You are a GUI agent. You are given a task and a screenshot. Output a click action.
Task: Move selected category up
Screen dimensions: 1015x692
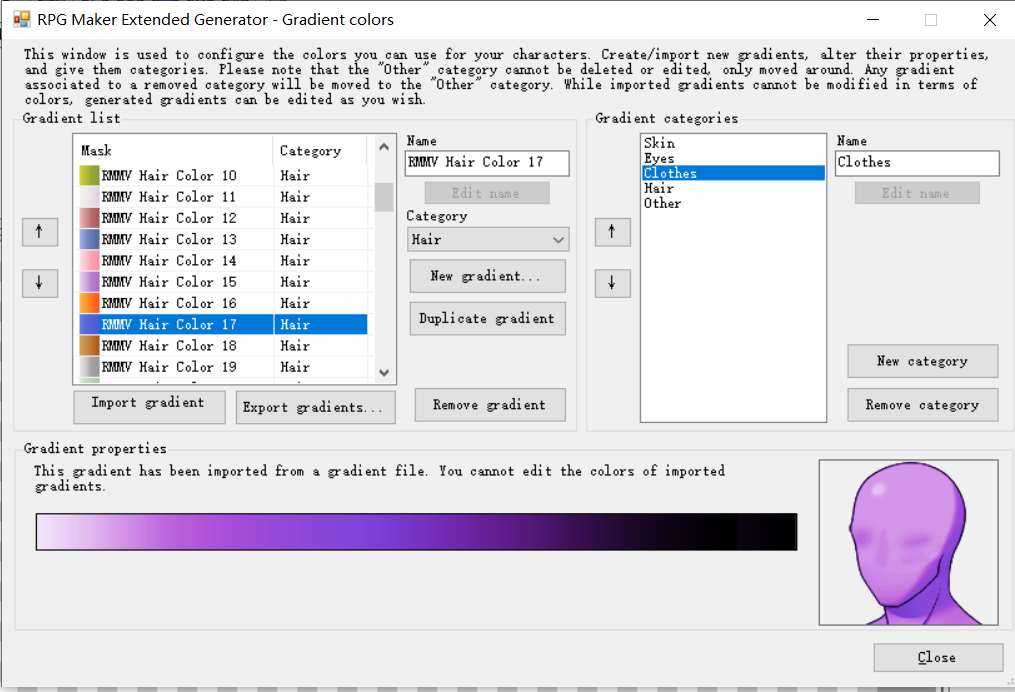coord(612,232)
